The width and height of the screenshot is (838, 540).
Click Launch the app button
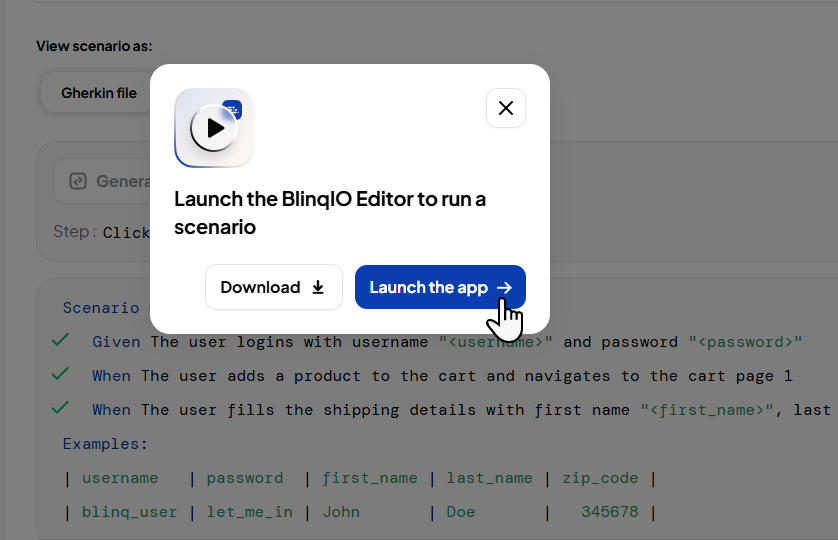coord(440,287)
